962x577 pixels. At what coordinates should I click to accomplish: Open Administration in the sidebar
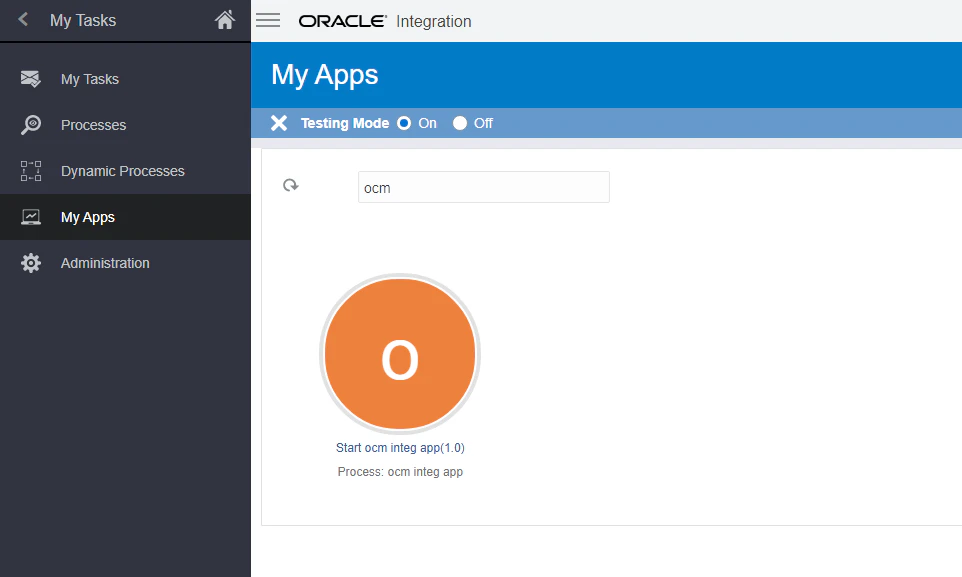[x=125, y=263]
